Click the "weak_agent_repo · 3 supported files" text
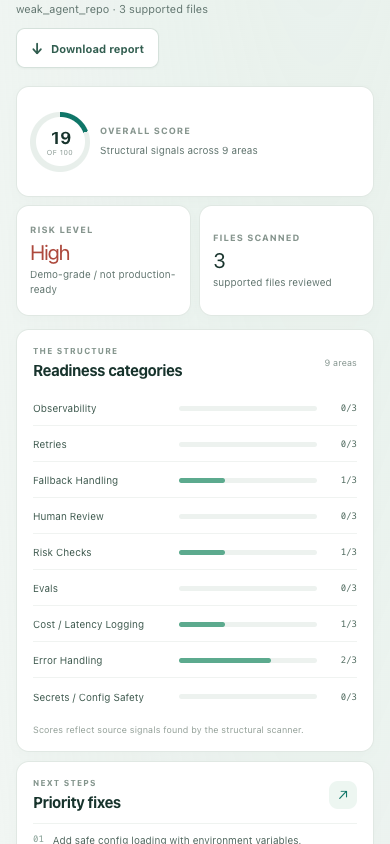 [x=112, y=10]
